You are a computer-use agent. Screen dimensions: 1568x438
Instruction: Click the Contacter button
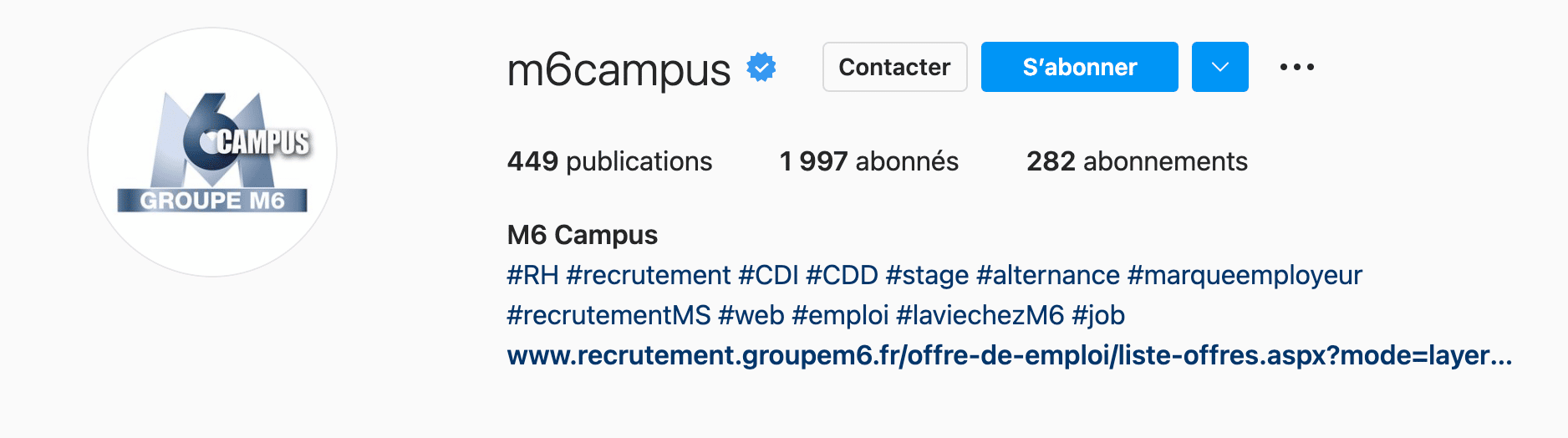(x=895, y=67)
